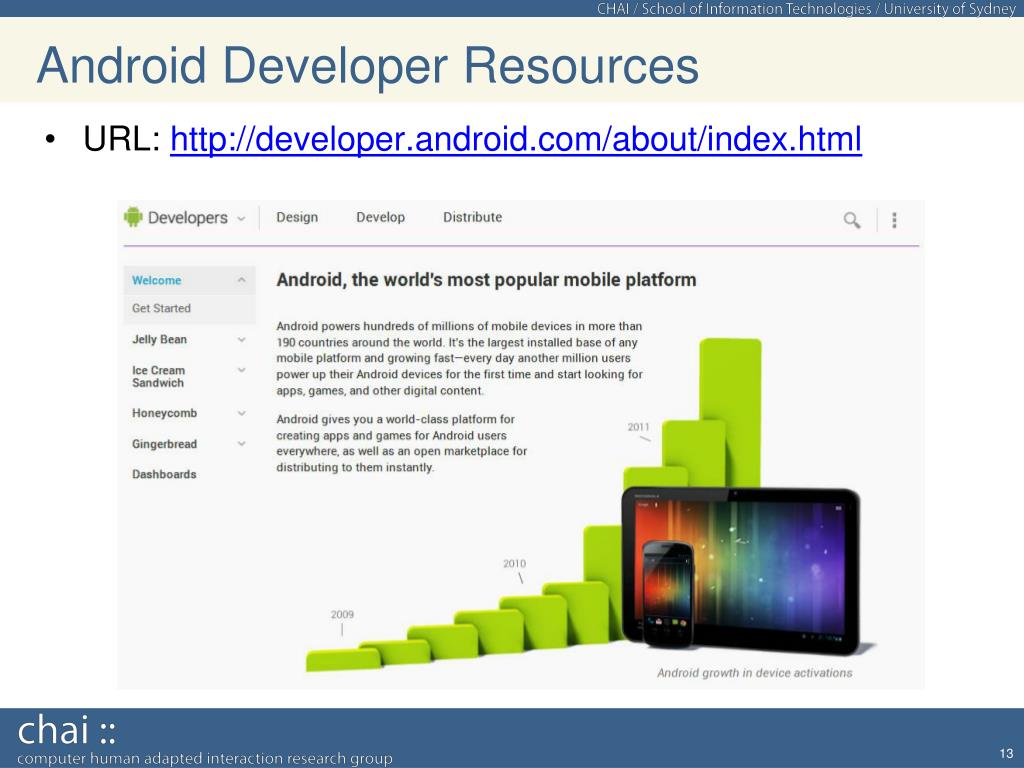Switch to the Distribute tab
This screenshot has height=768, width=1024.
click(x=472, y=217)
